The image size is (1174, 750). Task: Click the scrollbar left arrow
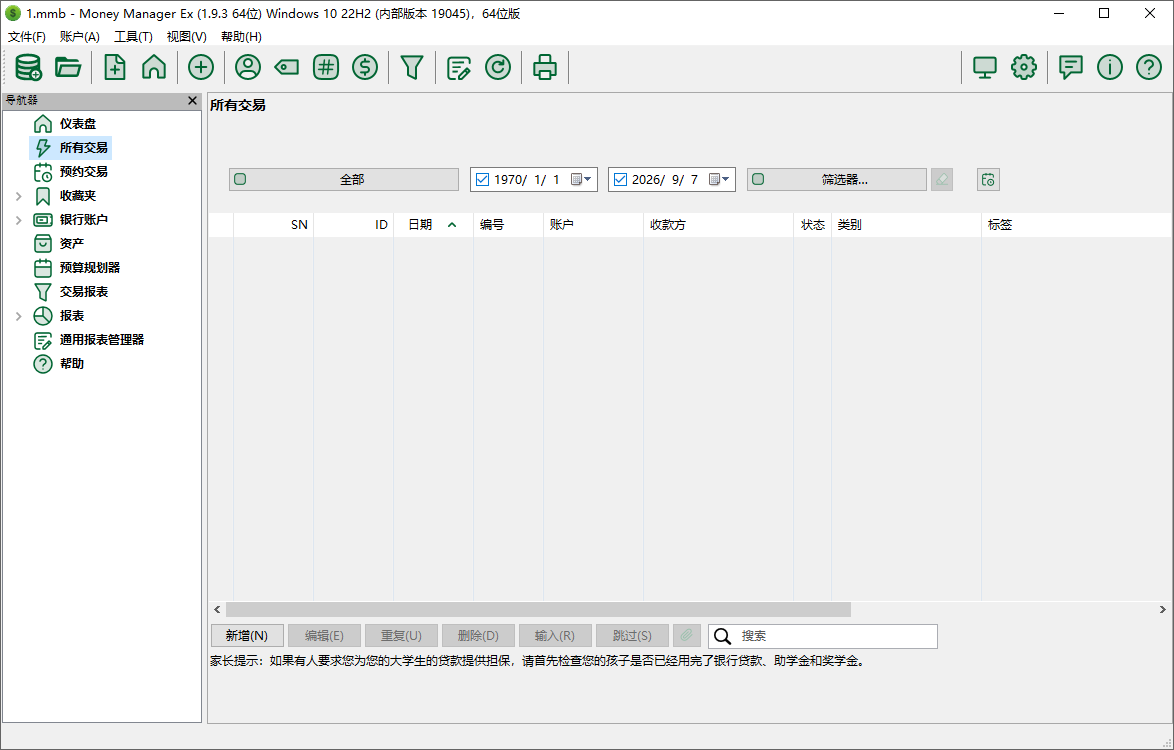pyautogui.click(x=217, y=609)
